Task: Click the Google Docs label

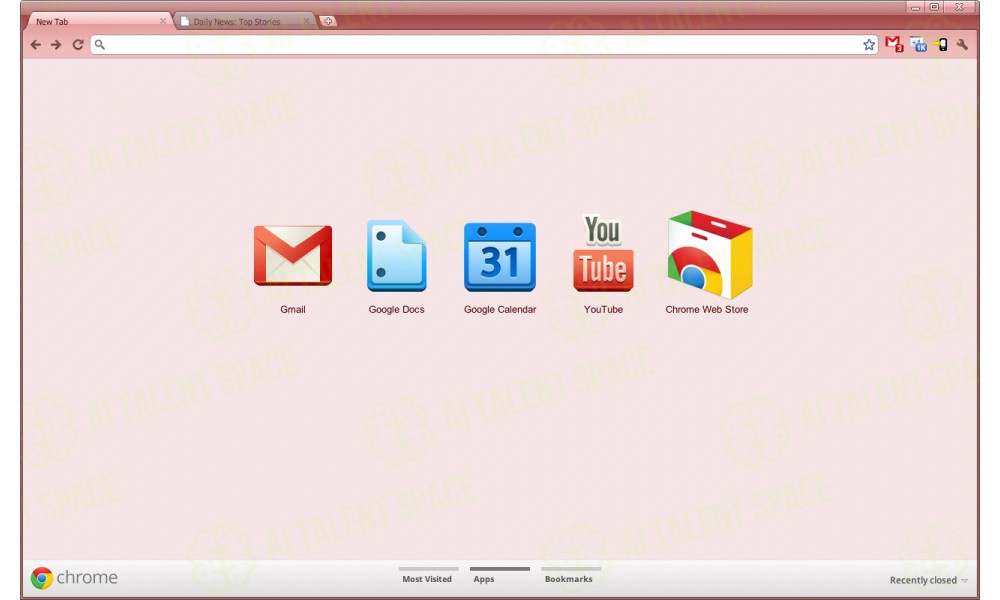Action: (396, 309)
